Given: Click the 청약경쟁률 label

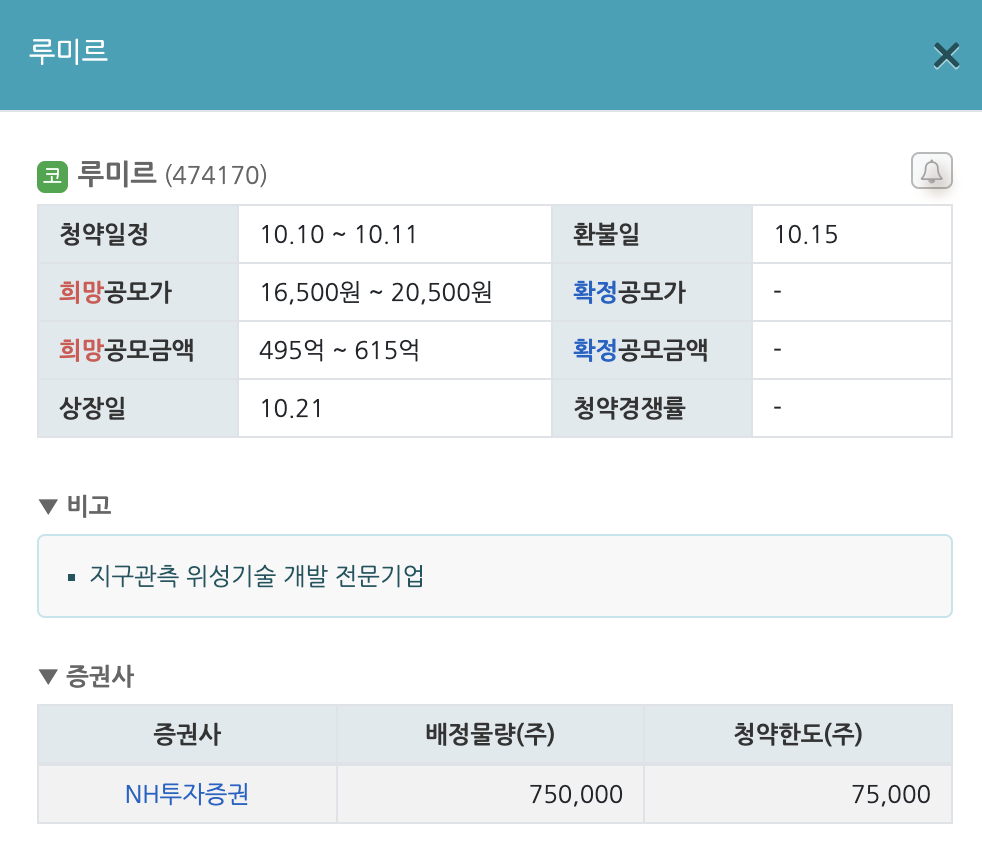Looking at the screenshot, I should point(629,408).
